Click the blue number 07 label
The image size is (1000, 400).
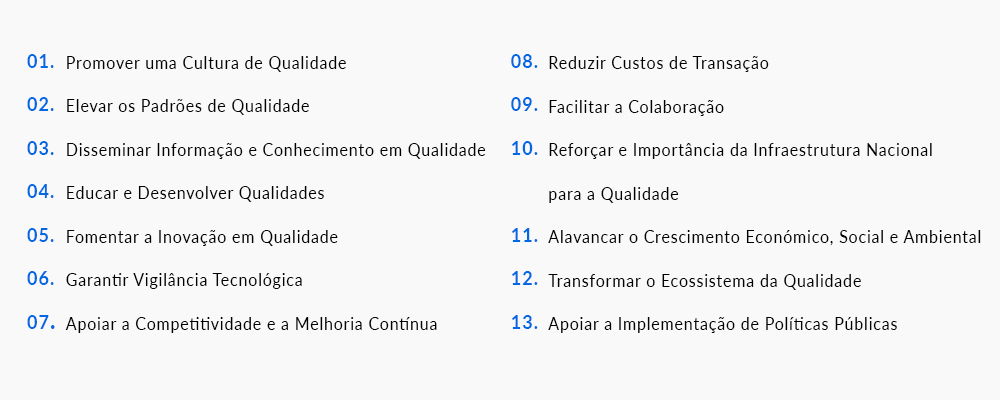40,323
